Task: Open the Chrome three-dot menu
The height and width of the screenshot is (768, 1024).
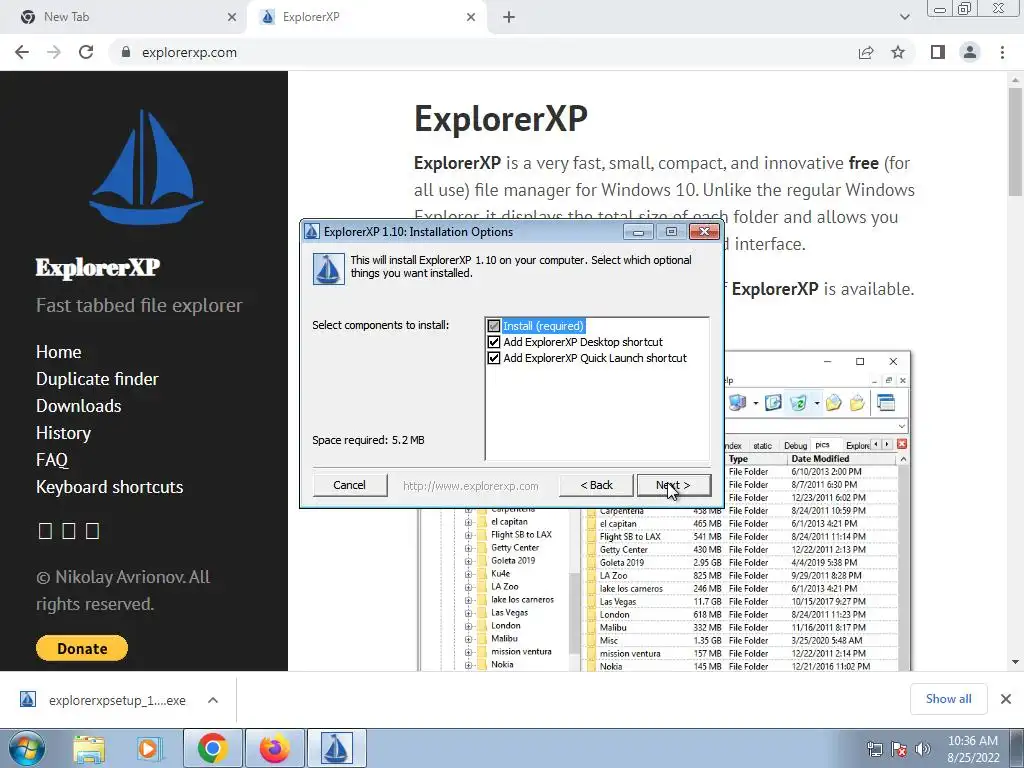Action: [1002, 52]
